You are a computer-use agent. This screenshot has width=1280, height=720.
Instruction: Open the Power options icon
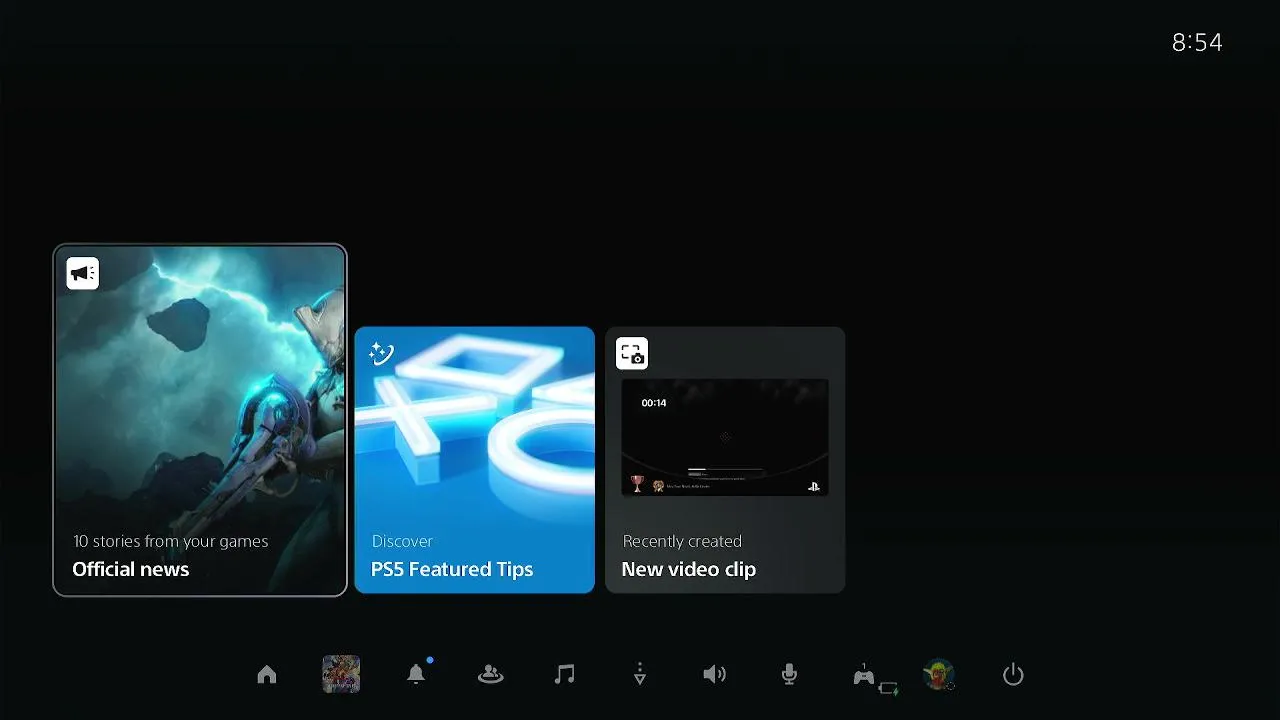click(x=1013, y=675)
